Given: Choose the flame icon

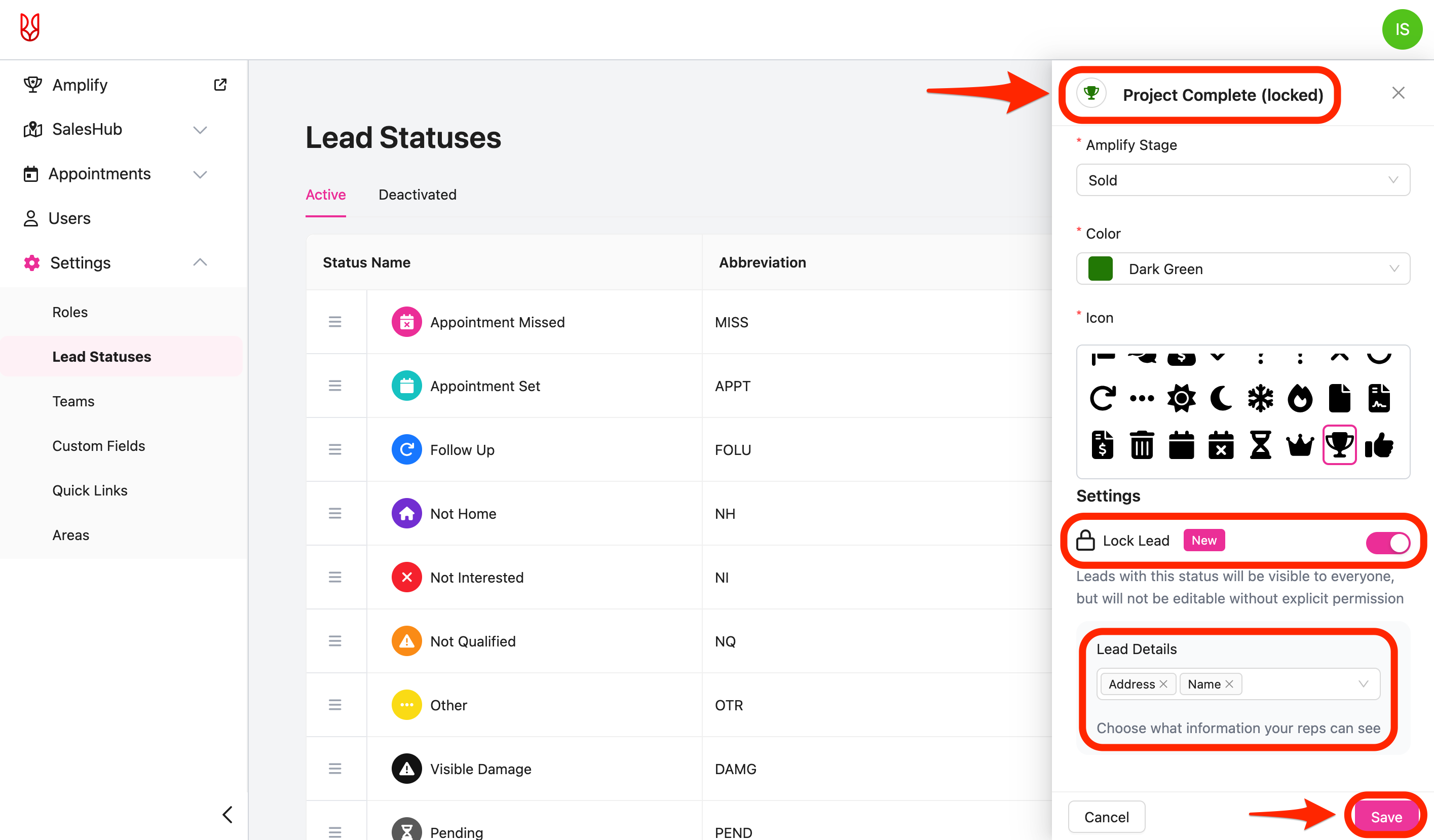Looking at the screenshot, I should tap(1300, 398).
